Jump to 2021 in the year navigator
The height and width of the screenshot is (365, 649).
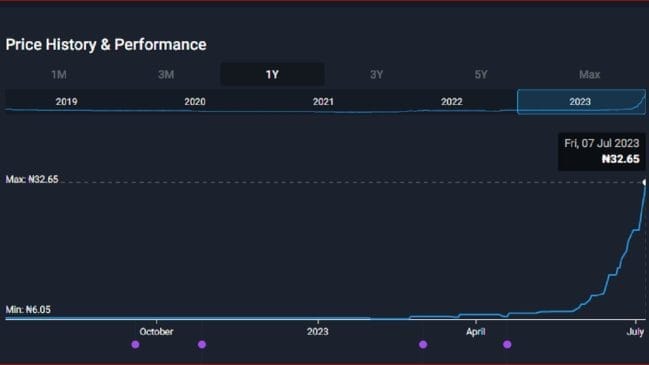tap(323, 102)
